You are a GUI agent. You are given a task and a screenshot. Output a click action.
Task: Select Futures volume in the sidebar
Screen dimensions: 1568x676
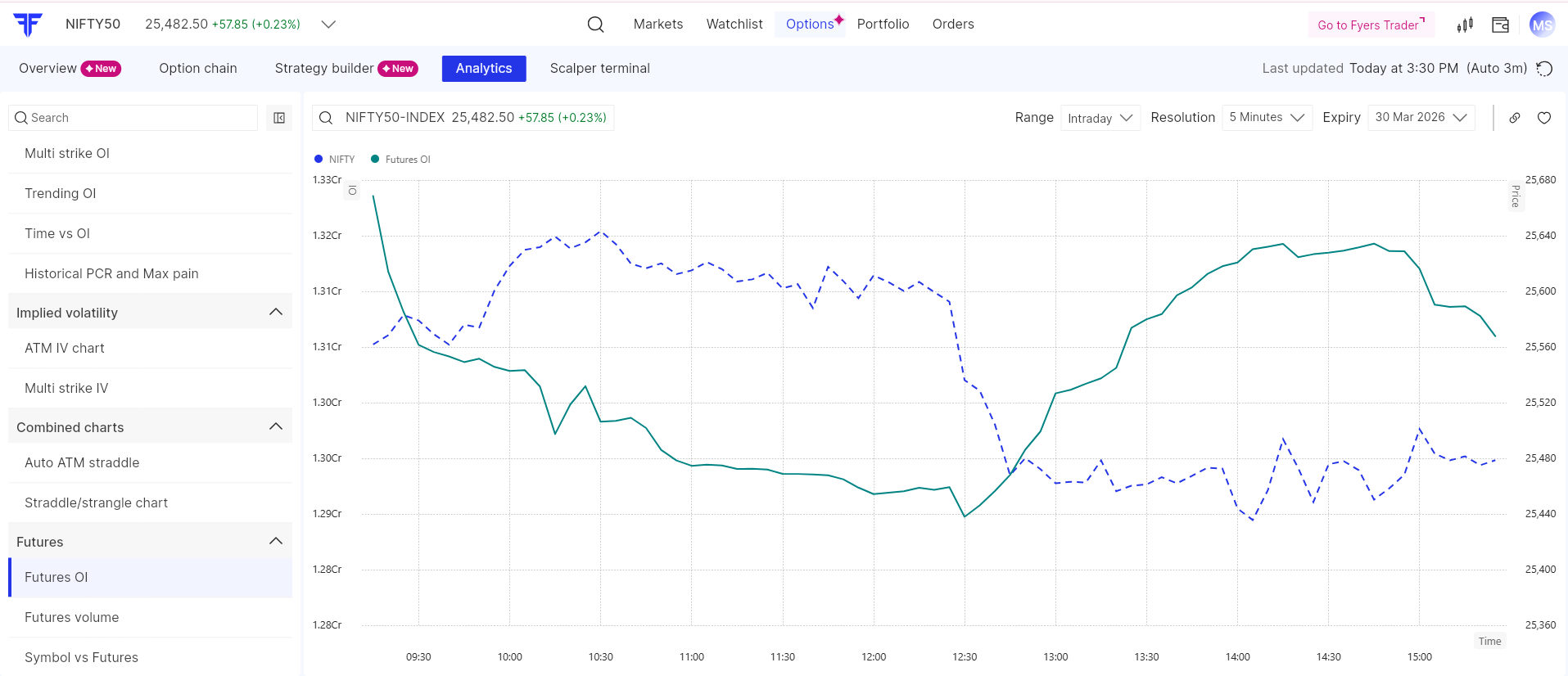pyautogui.click(x=72, y=617)
